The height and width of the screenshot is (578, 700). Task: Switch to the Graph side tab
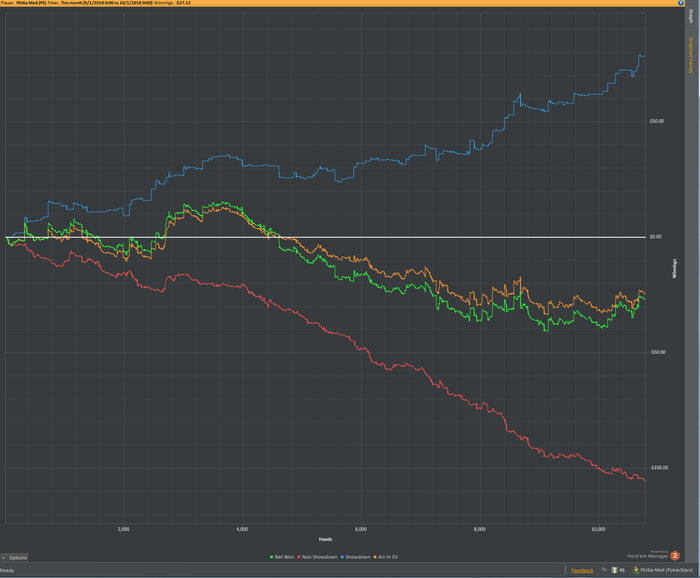click(x=691, y=17)
